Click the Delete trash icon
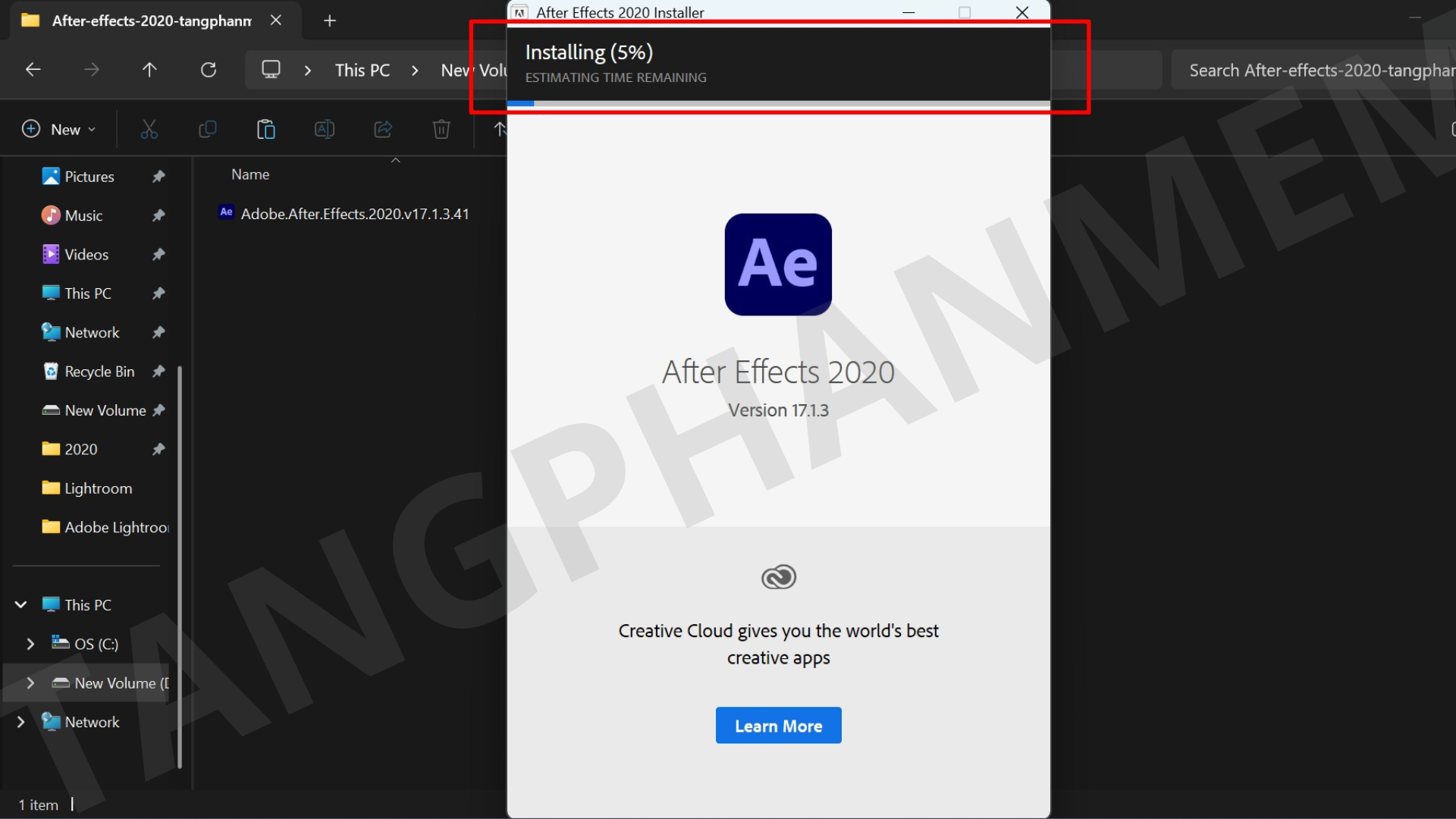 point(441,129)
